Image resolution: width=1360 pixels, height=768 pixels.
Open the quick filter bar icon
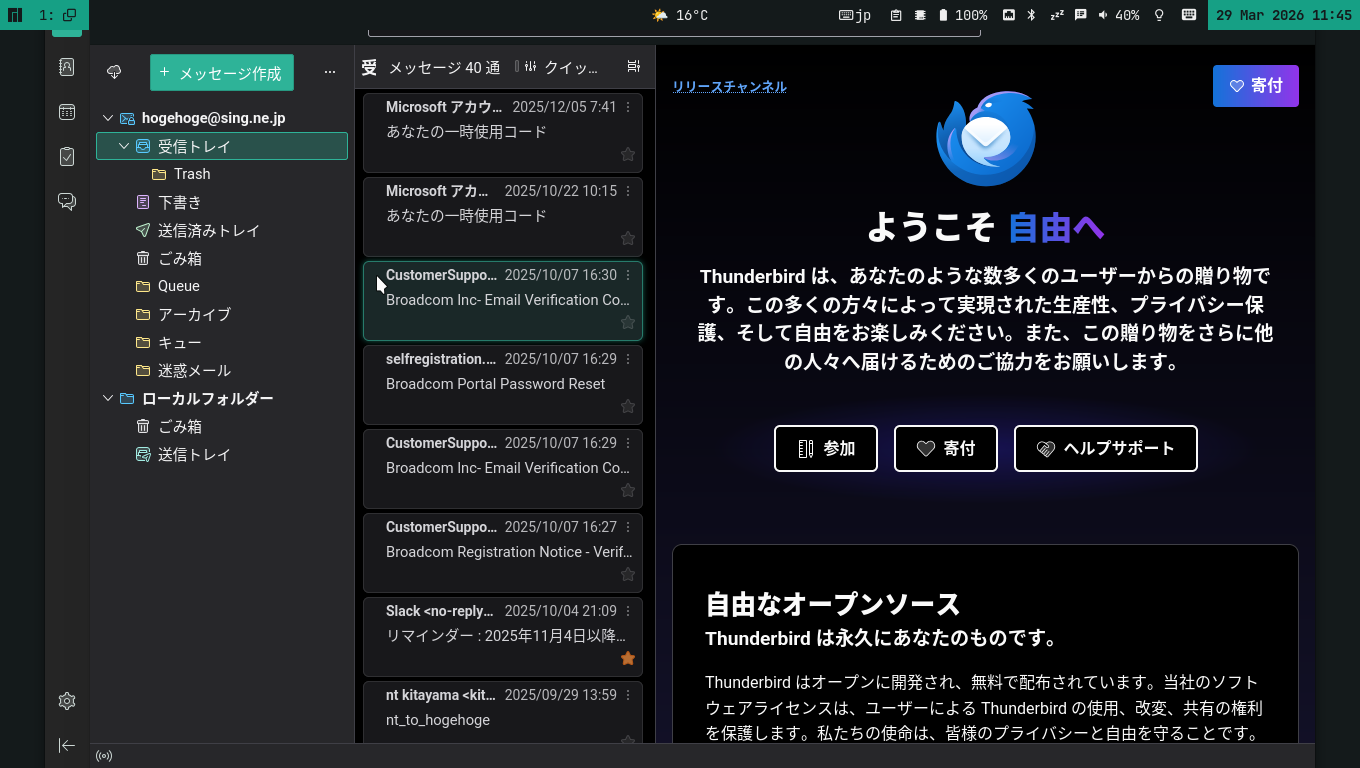click(x=528, y=67)
